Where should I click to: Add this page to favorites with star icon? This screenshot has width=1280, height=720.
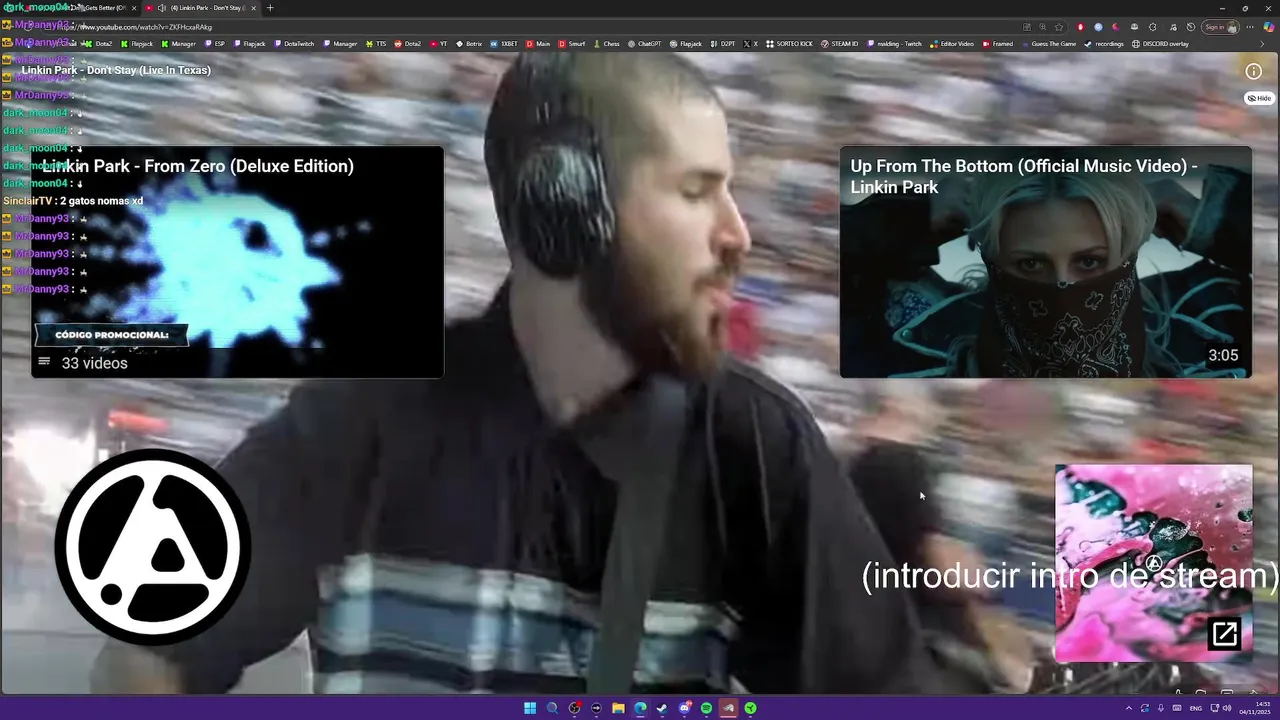pos(1059,27)
